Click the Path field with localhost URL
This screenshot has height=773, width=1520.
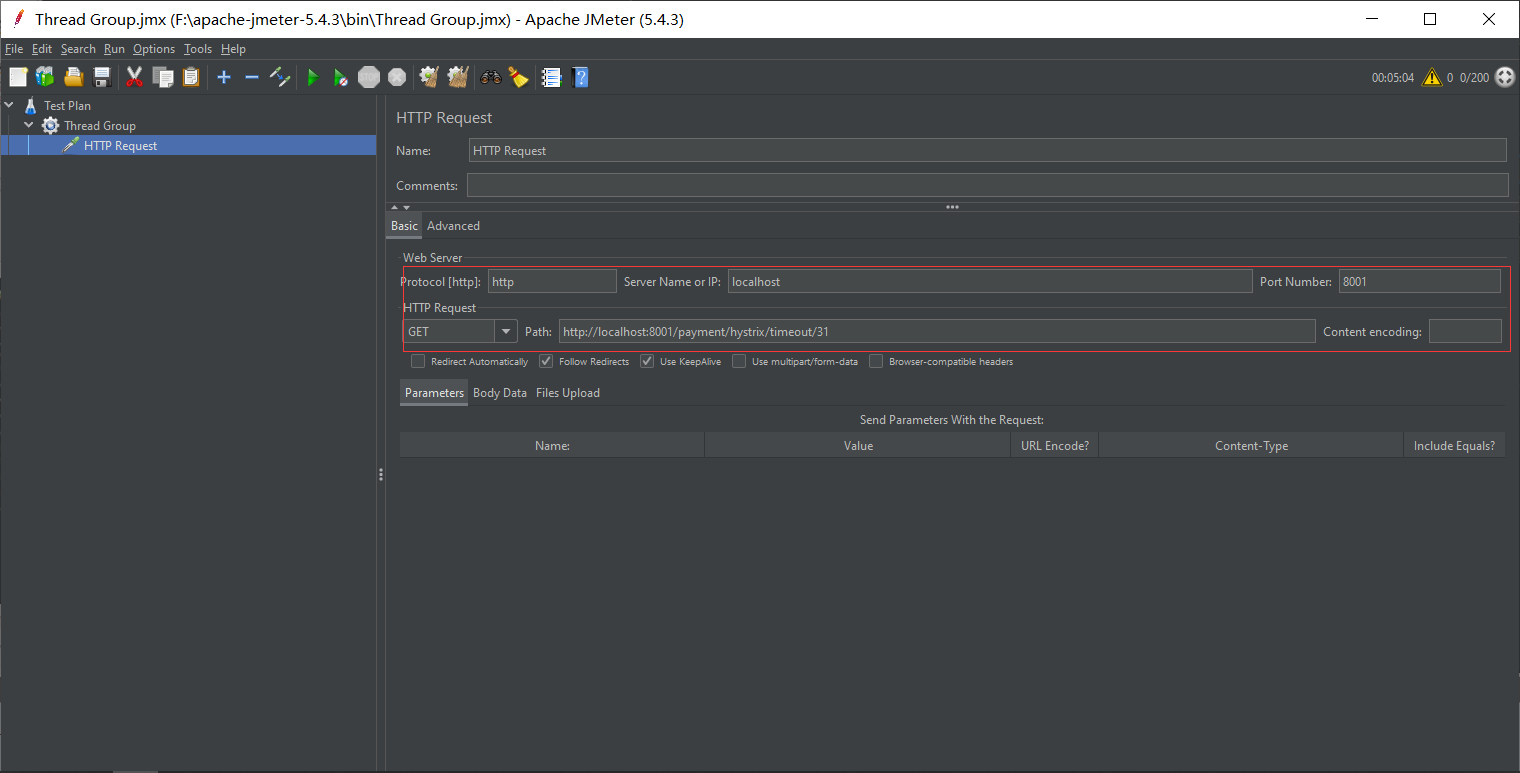point(937,331)
